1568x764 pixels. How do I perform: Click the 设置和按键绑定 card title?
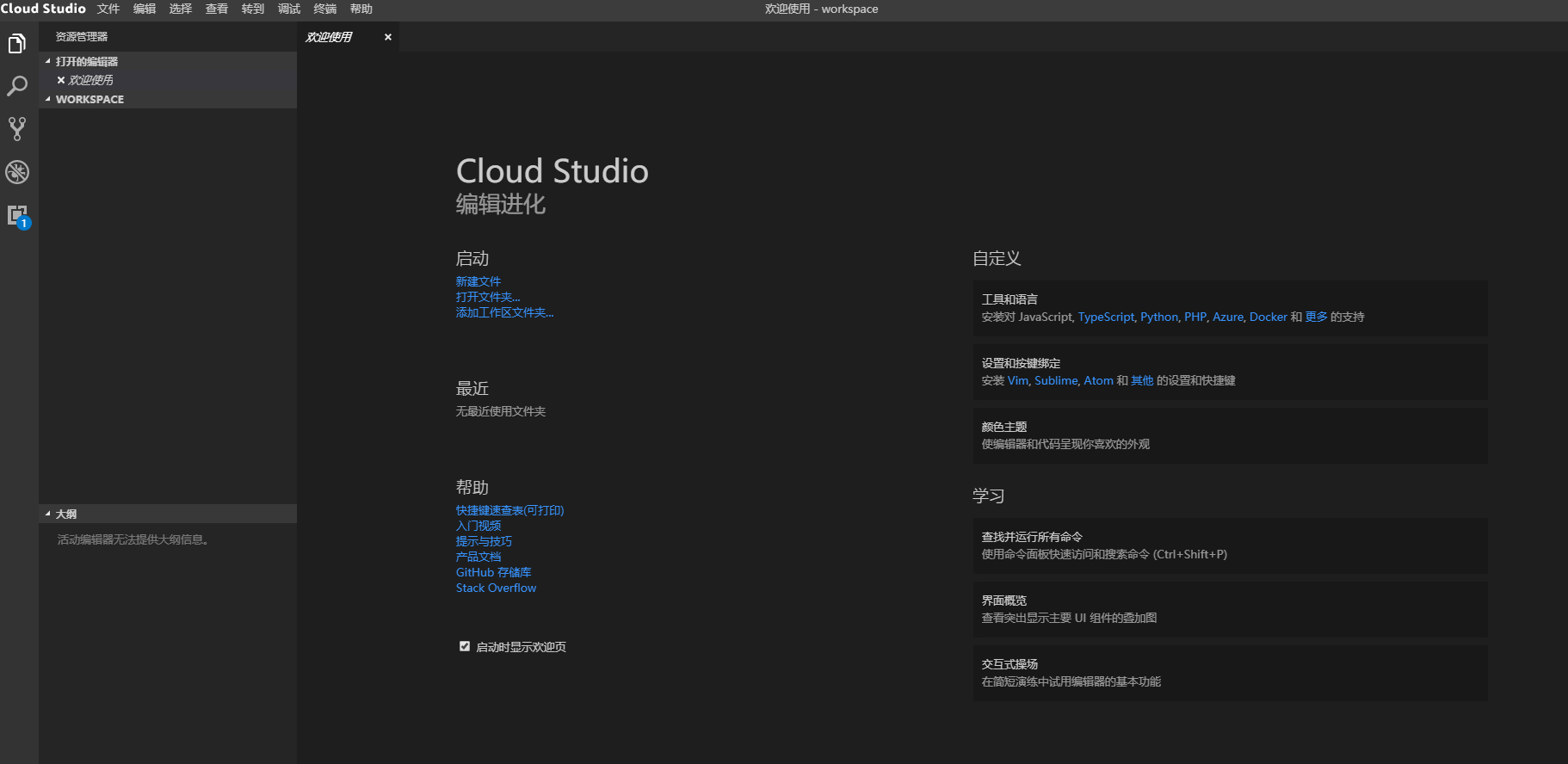coord(1021,363)
